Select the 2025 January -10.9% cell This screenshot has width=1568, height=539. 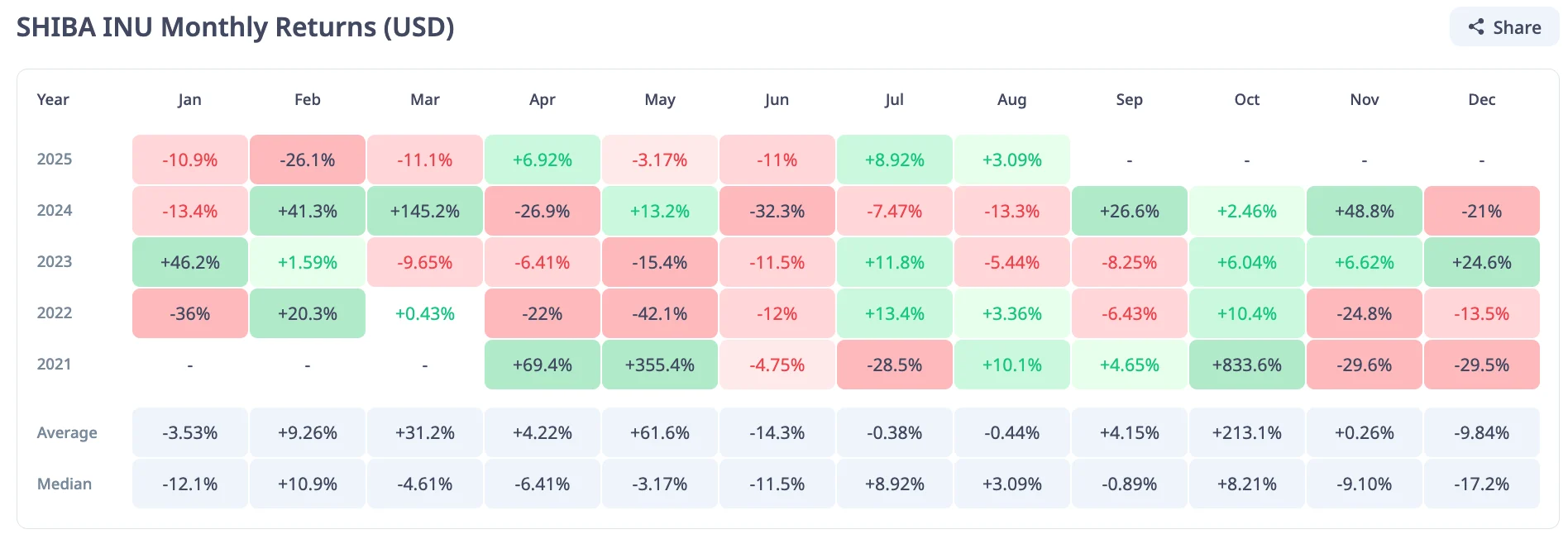(190, 160)
